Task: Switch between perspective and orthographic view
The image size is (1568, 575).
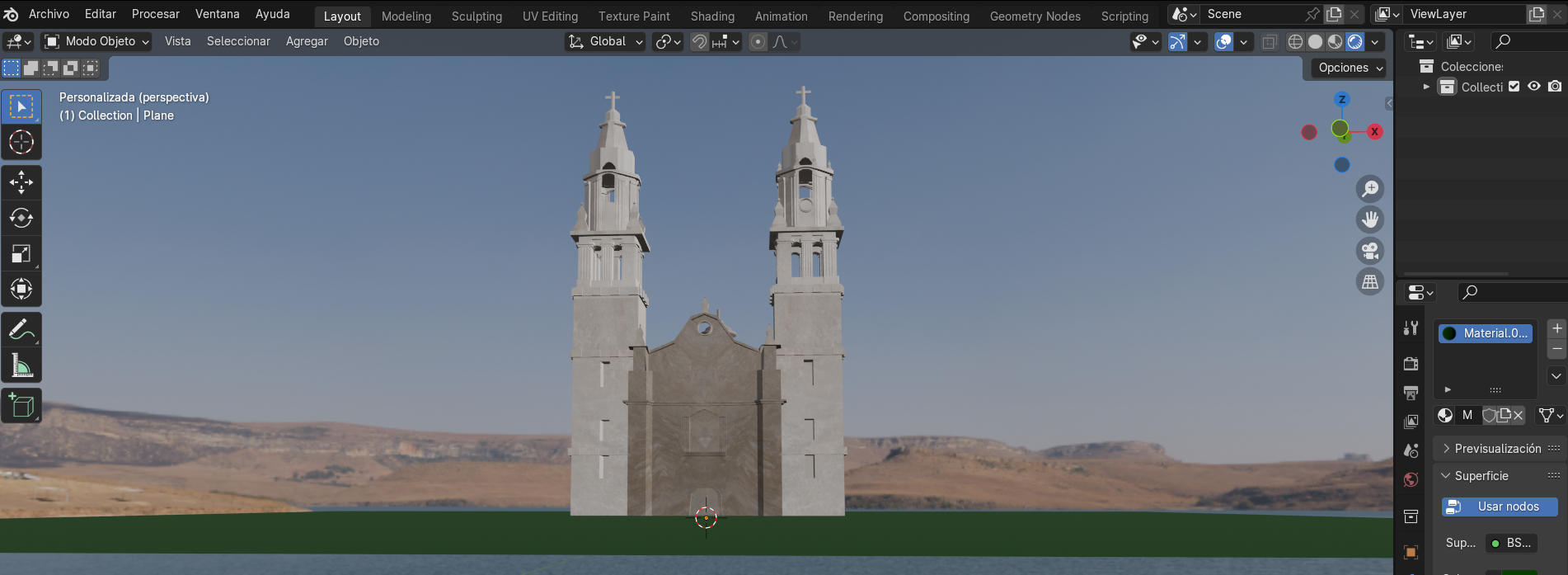Action: (1369, 282)
